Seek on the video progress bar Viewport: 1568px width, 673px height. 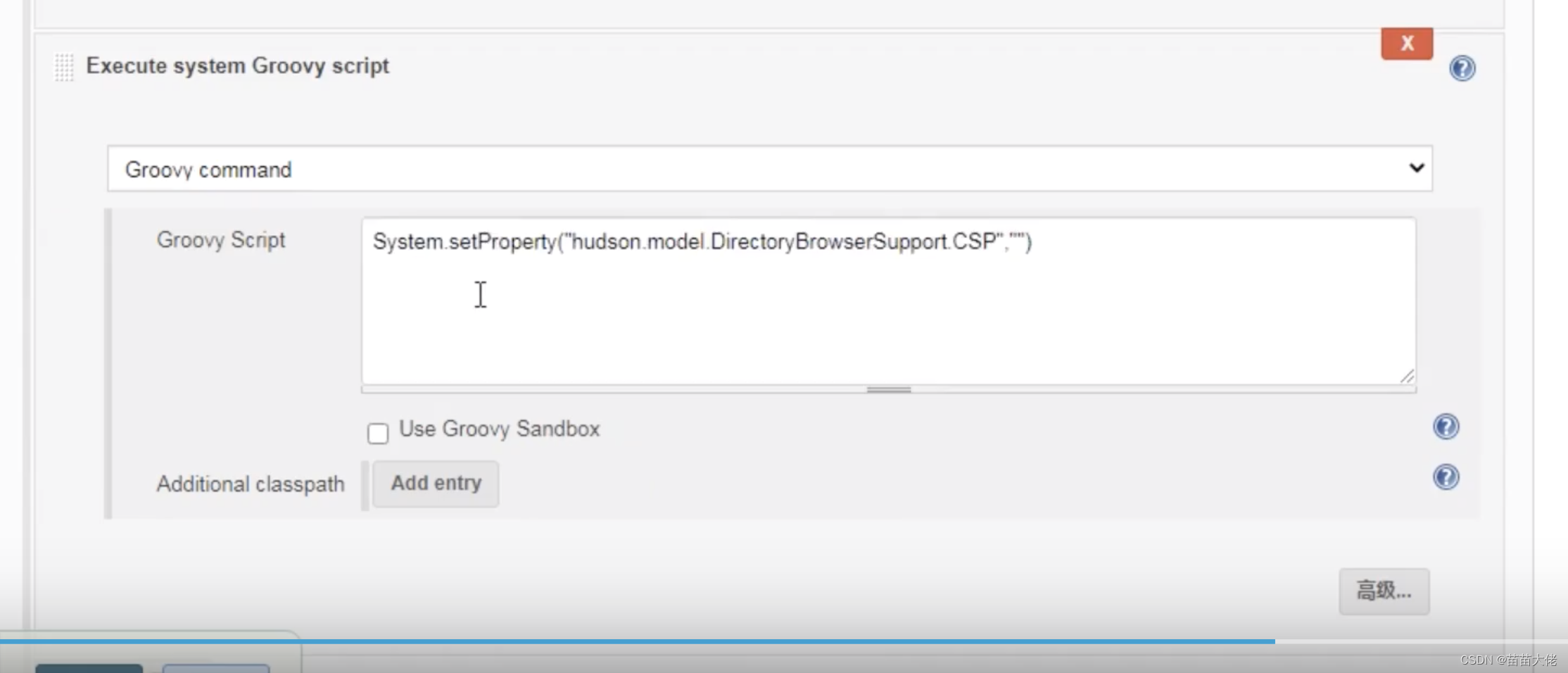(784, 641)
